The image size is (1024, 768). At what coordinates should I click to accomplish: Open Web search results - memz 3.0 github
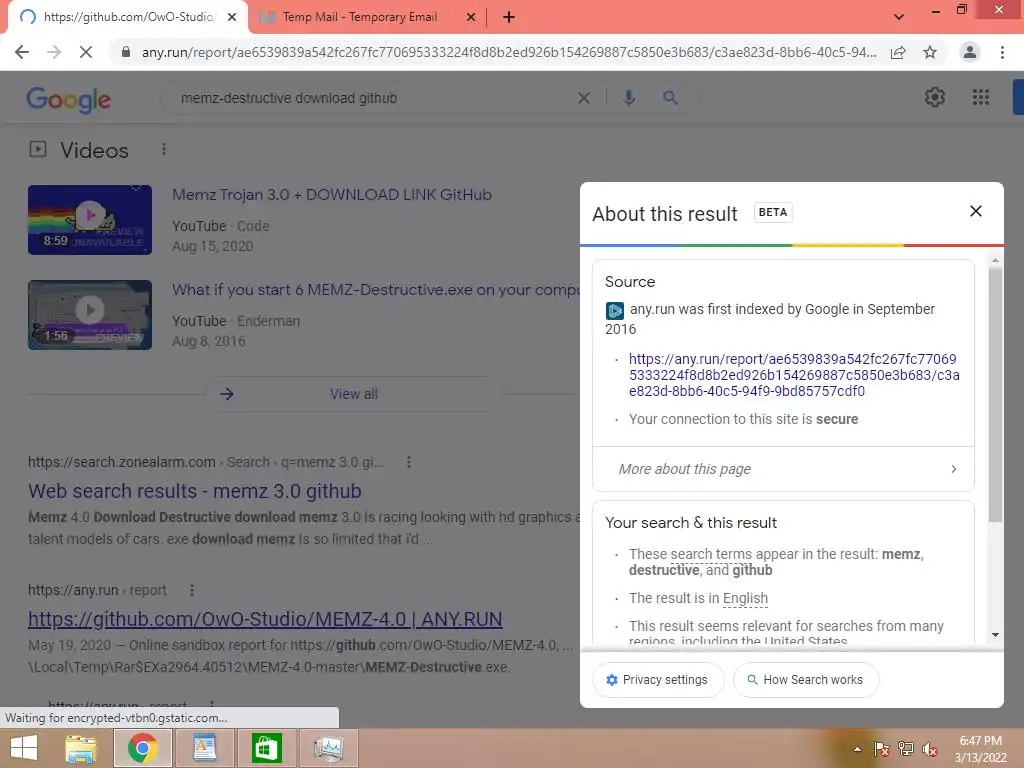pyautogui.click(x=195, y=491)
